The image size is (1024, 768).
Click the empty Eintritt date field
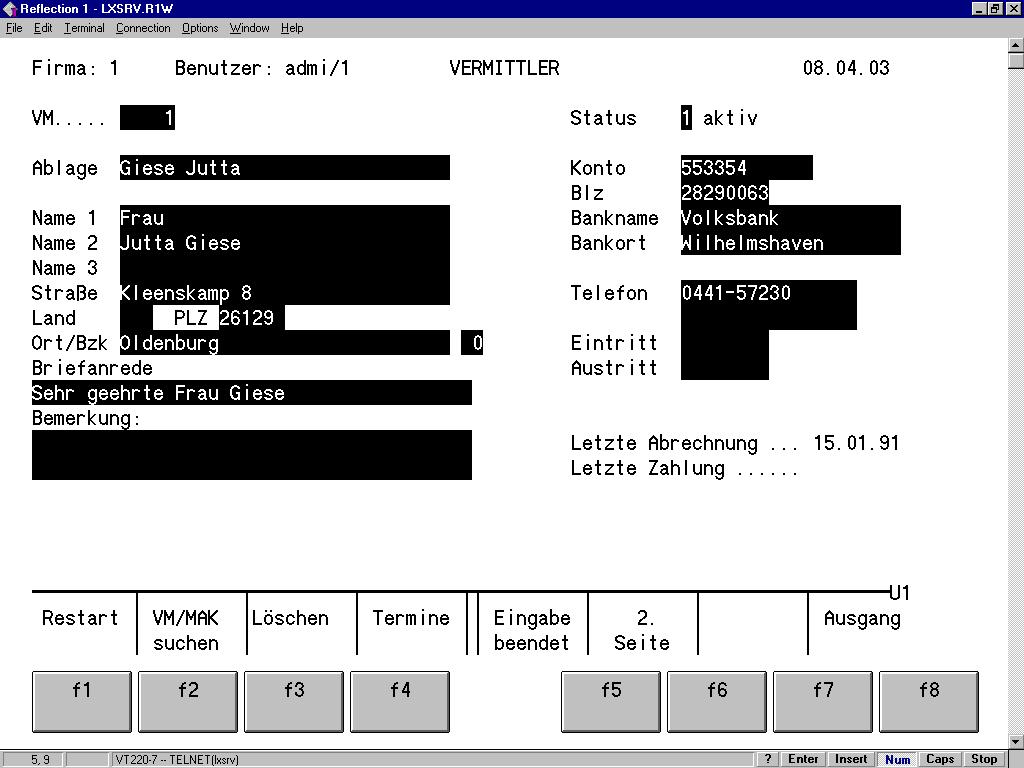pos(725,342)
